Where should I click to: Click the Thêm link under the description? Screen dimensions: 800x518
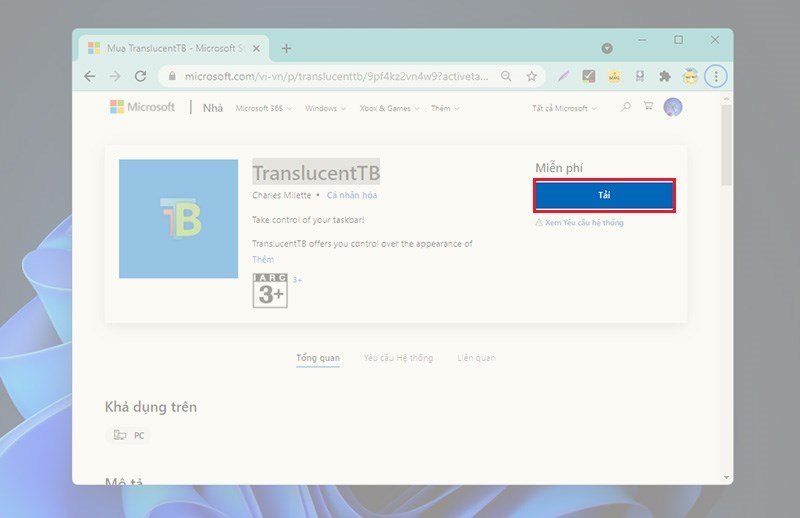point(263,259)
